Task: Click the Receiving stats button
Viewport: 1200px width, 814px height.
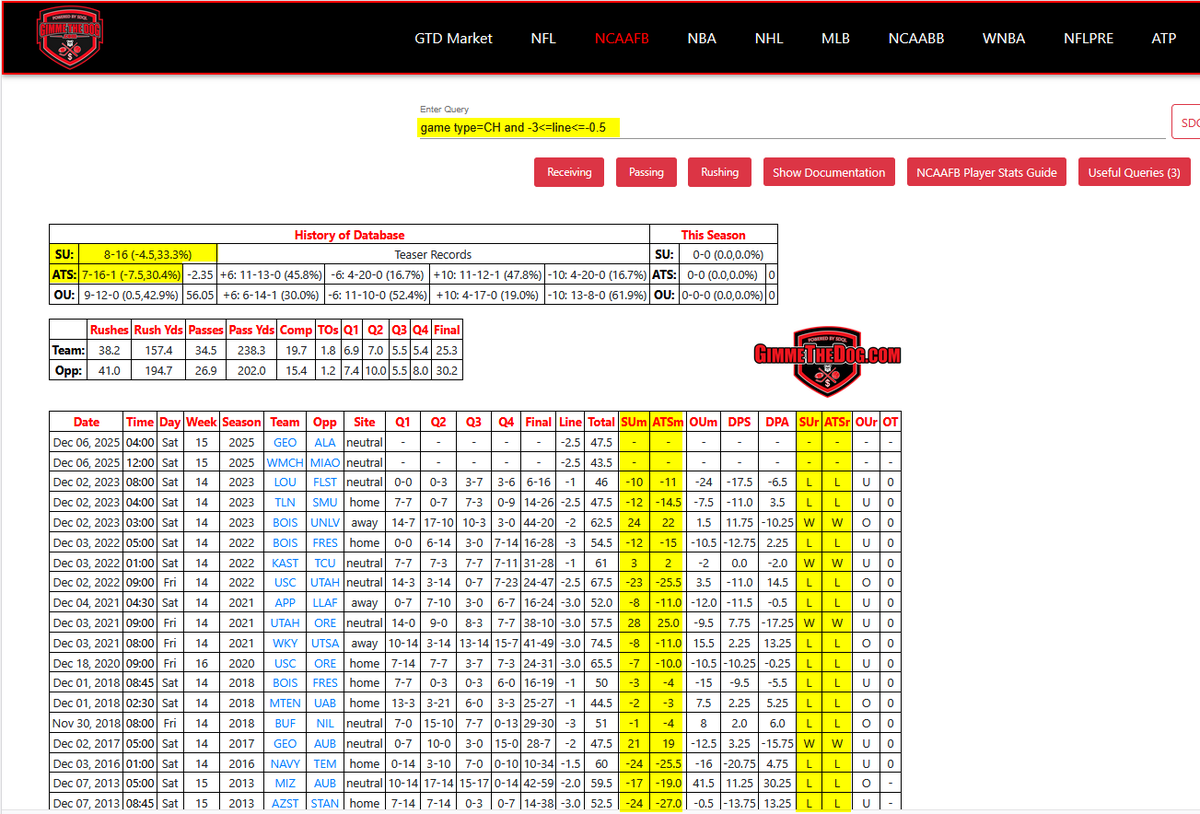Action: tap(568, 171)
